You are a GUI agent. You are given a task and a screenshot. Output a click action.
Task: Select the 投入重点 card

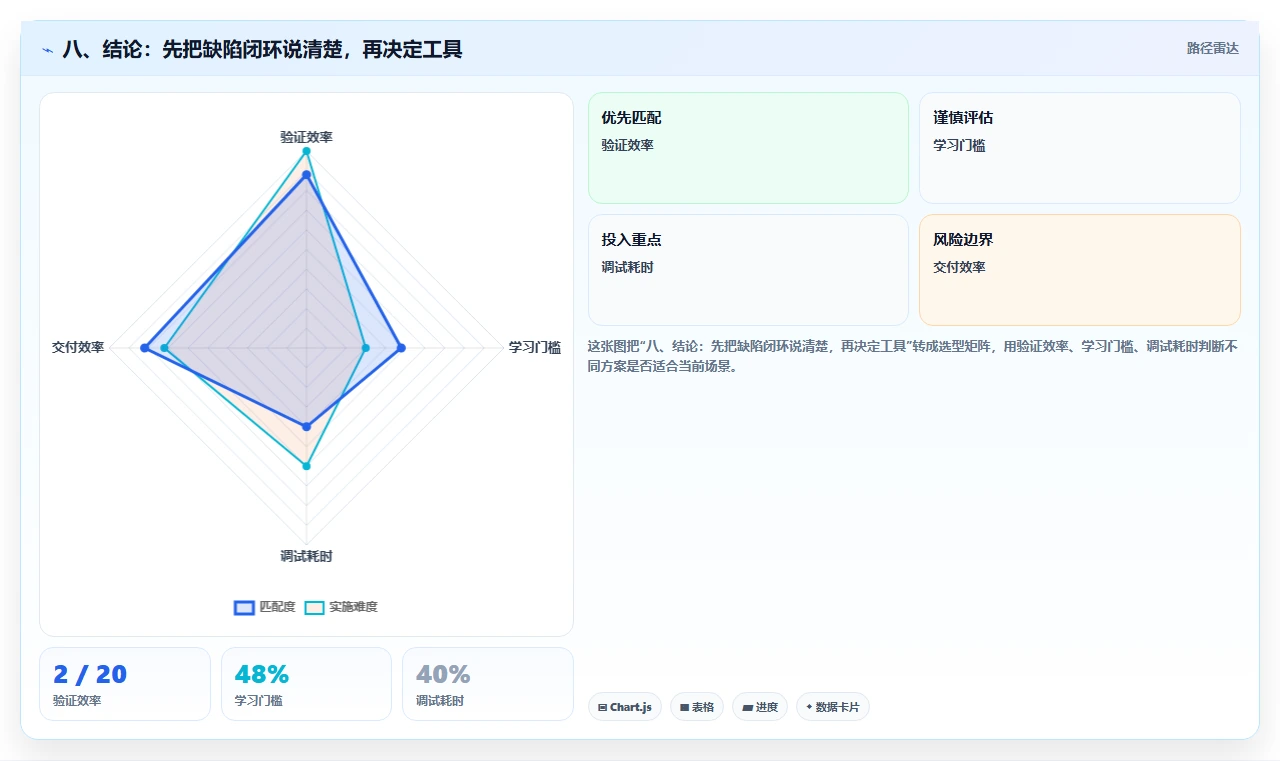click(x=748, y=270)
